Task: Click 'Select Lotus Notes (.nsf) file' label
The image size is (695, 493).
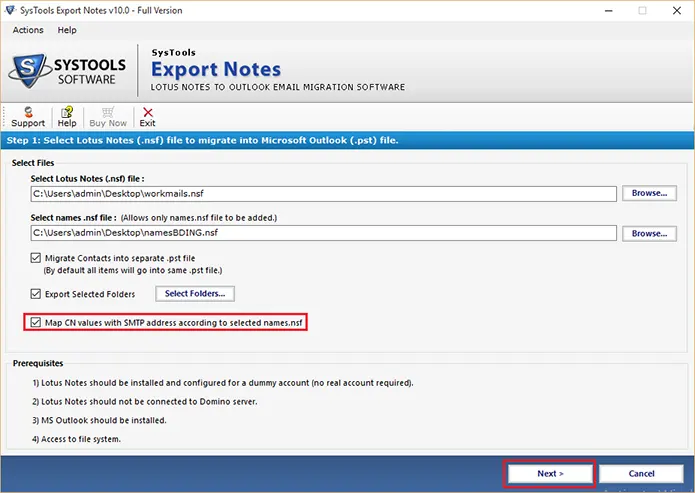Action: [87, 179]
